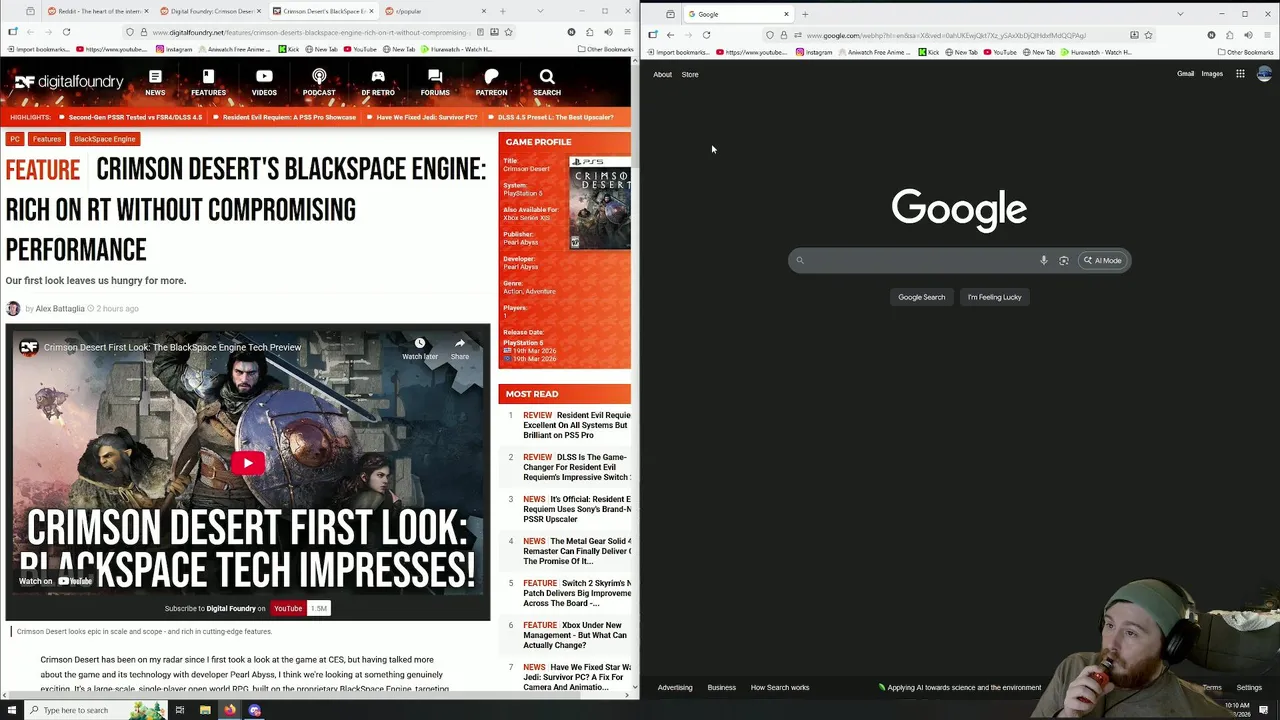Viewport: 1280px width, 720px height.
Task: Open the Google apps grid
Action: coord(1240,74)
